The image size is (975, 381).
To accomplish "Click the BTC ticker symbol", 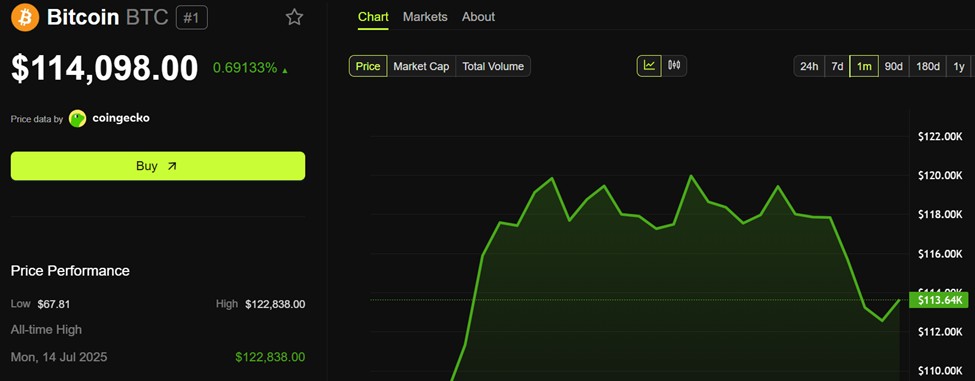I will (147, 17).
